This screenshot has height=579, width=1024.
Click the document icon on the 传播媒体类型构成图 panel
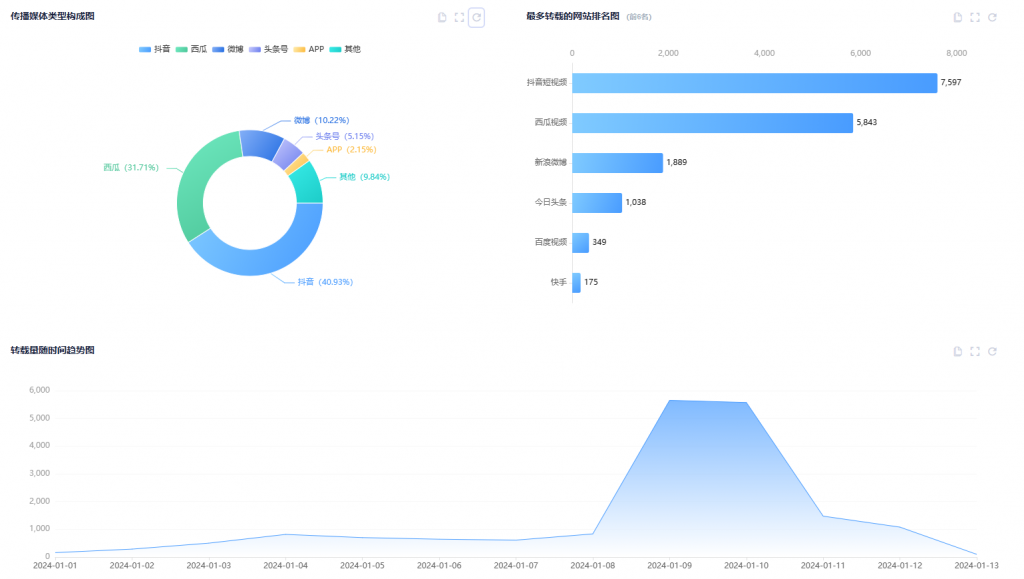[442, 17]
